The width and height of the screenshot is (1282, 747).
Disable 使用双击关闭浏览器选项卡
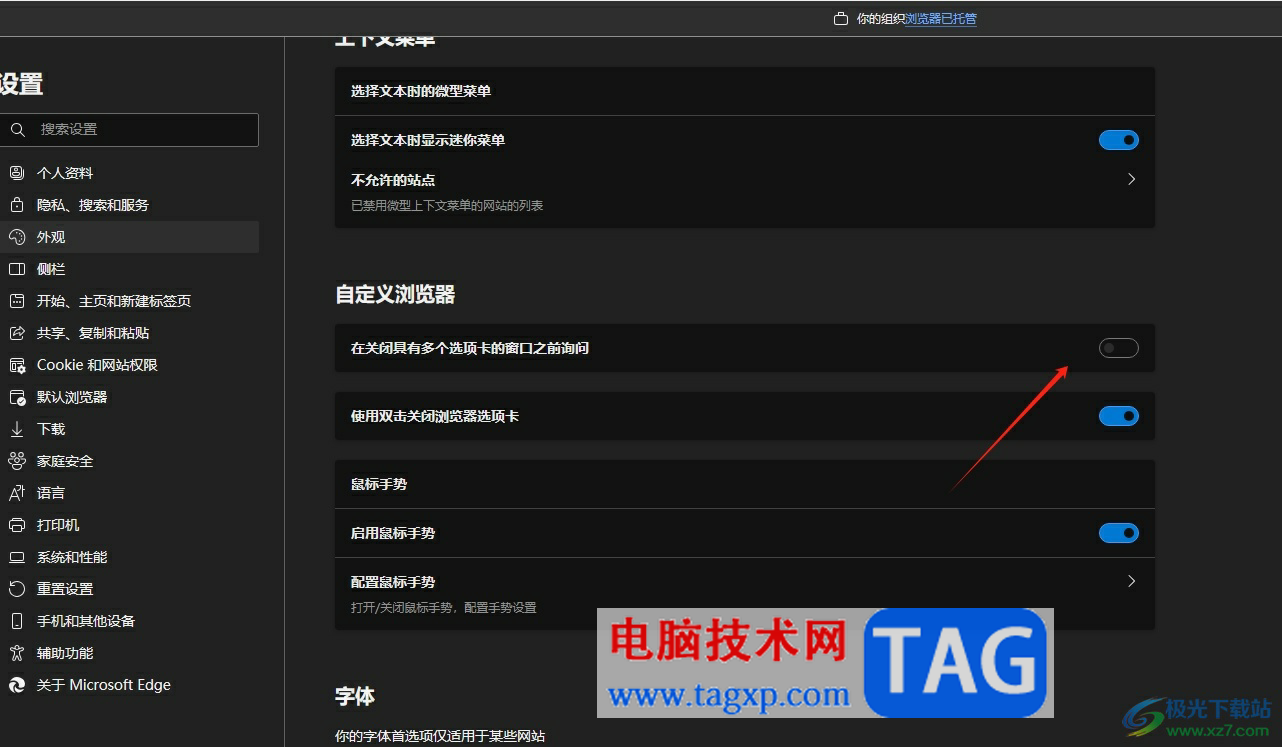1118,416
